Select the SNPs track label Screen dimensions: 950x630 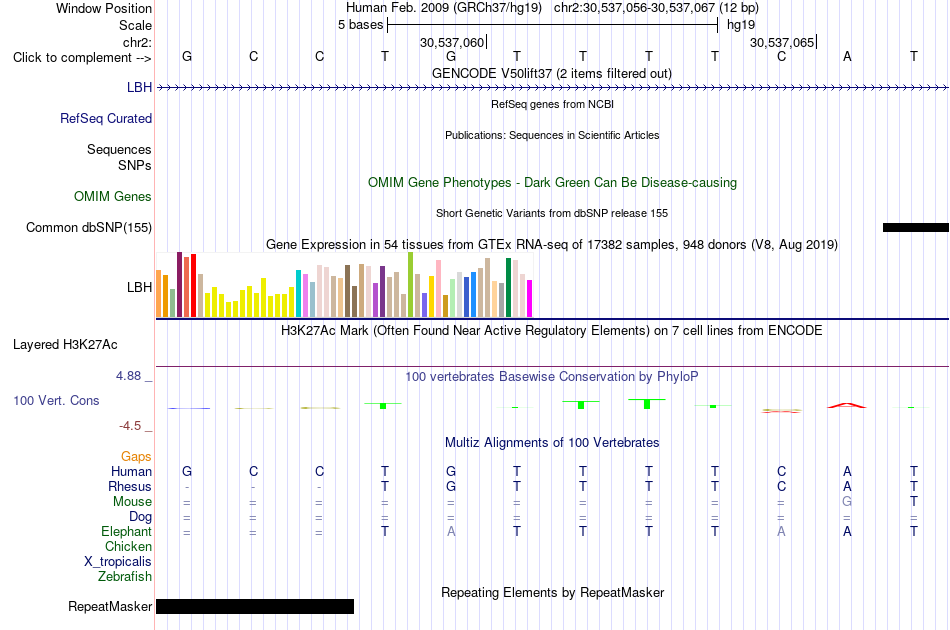coord(135,165)
